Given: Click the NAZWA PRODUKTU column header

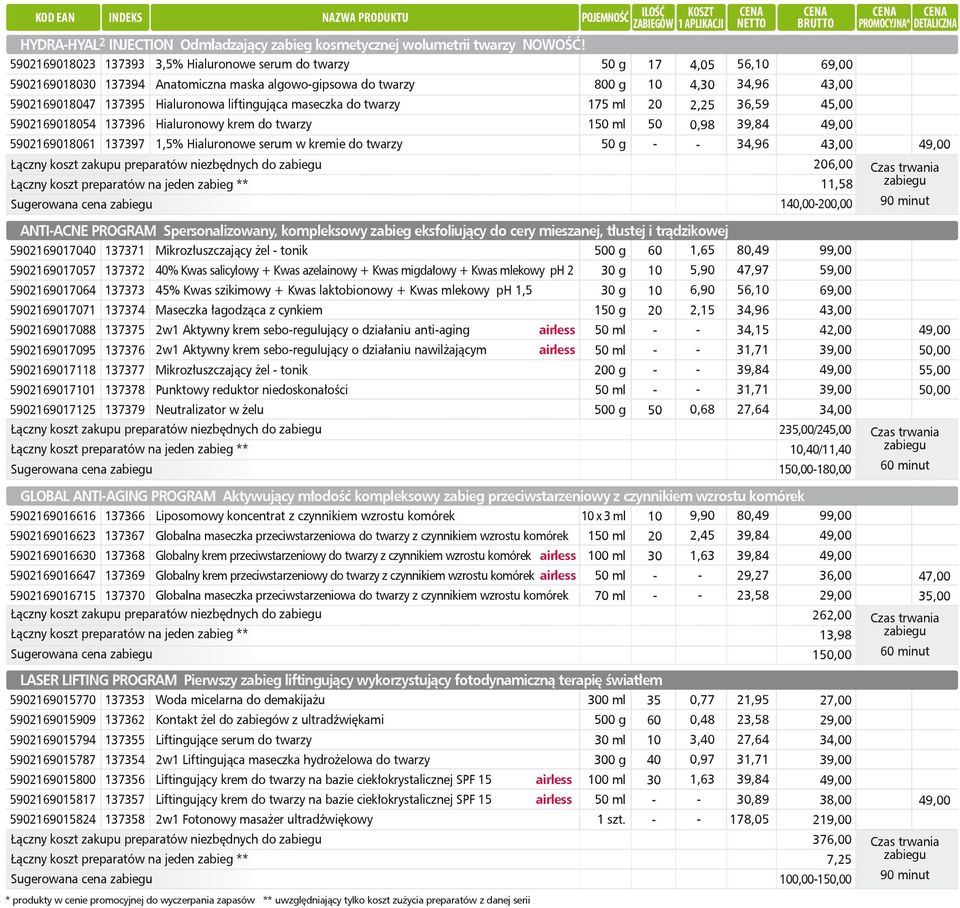Looking at the screenshot, I should coord(365,17).
